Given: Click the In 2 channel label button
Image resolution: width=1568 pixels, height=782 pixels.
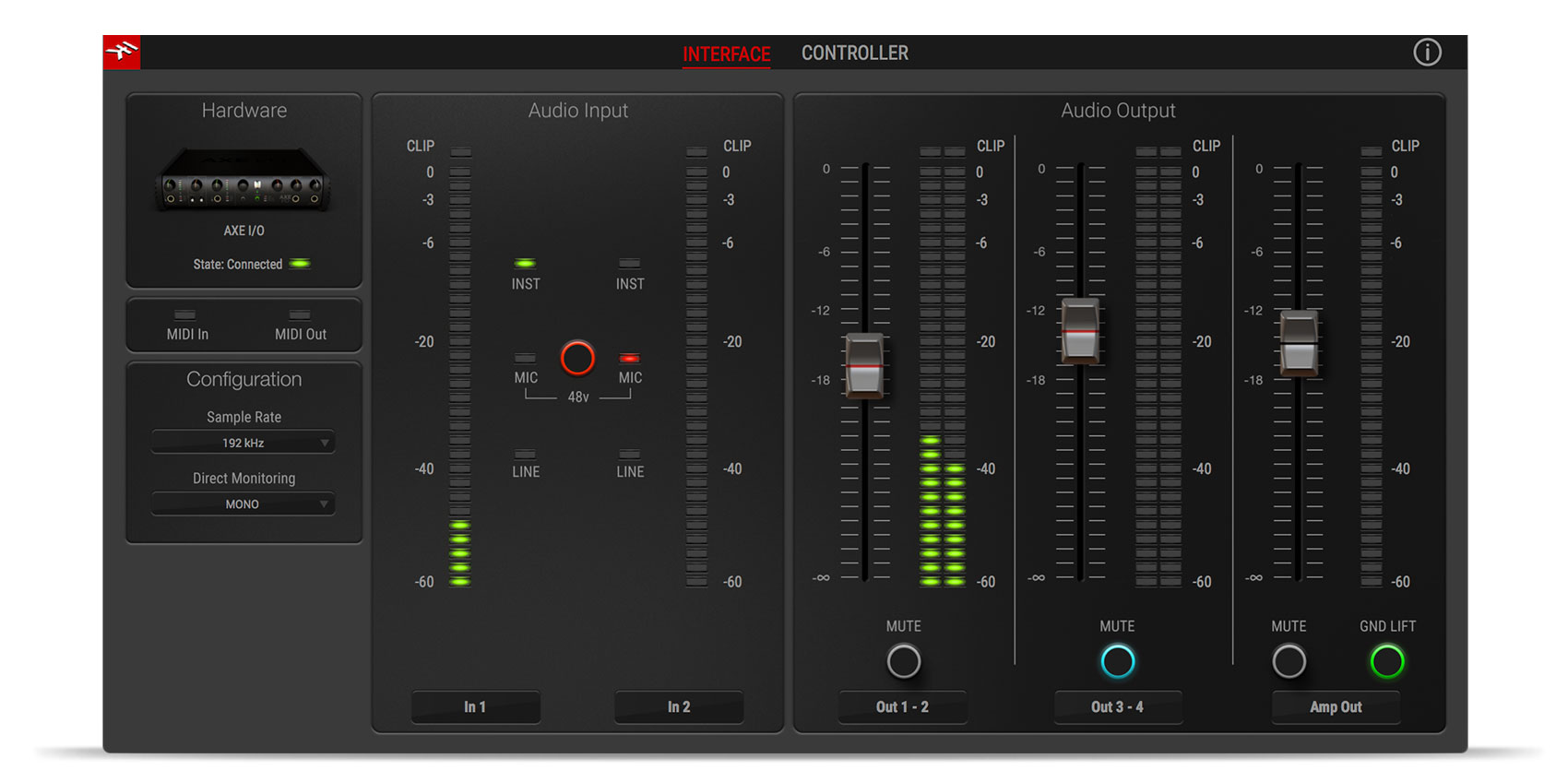Looking at the screenshot, I should click(x=679, y=706).
